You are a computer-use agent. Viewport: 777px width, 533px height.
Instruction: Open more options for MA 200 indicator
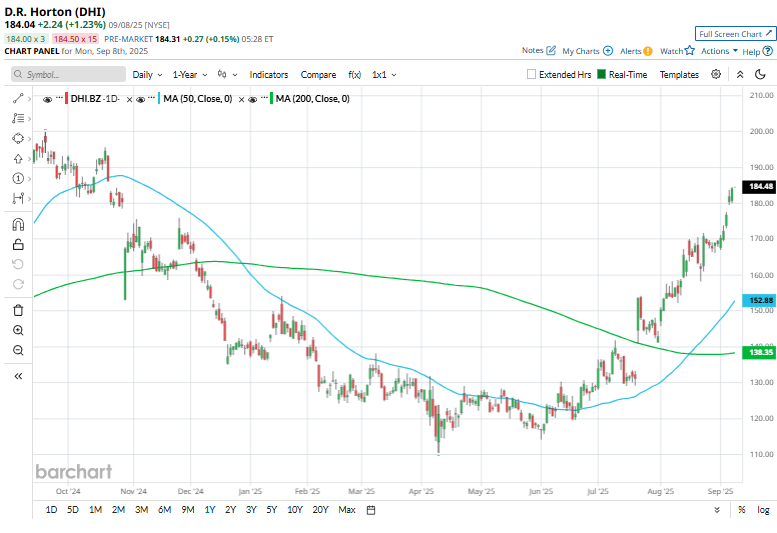pyautogui.click(x=264, y=98)
